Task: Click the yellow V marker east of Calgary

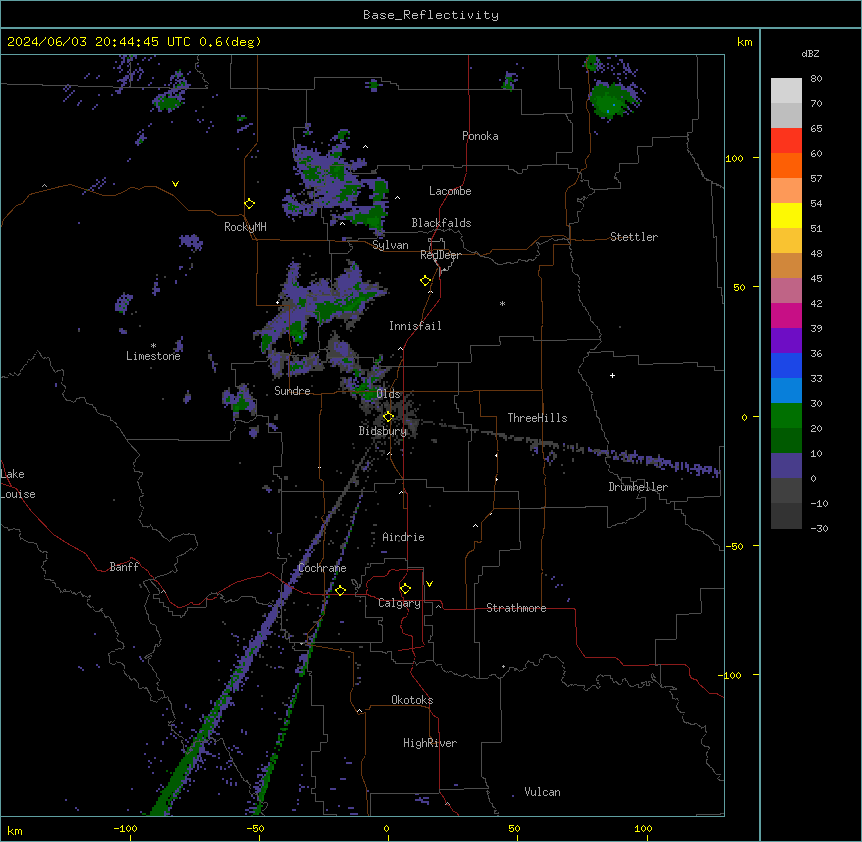Action: [x=429, y=584]
